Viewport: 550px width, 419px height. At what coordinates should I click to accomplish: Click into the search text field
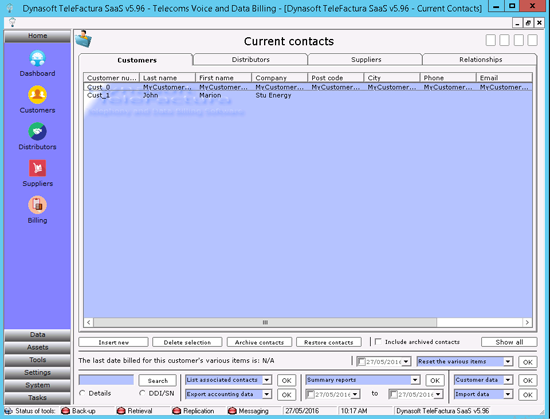pyautogui.click(x=106, y=380)
